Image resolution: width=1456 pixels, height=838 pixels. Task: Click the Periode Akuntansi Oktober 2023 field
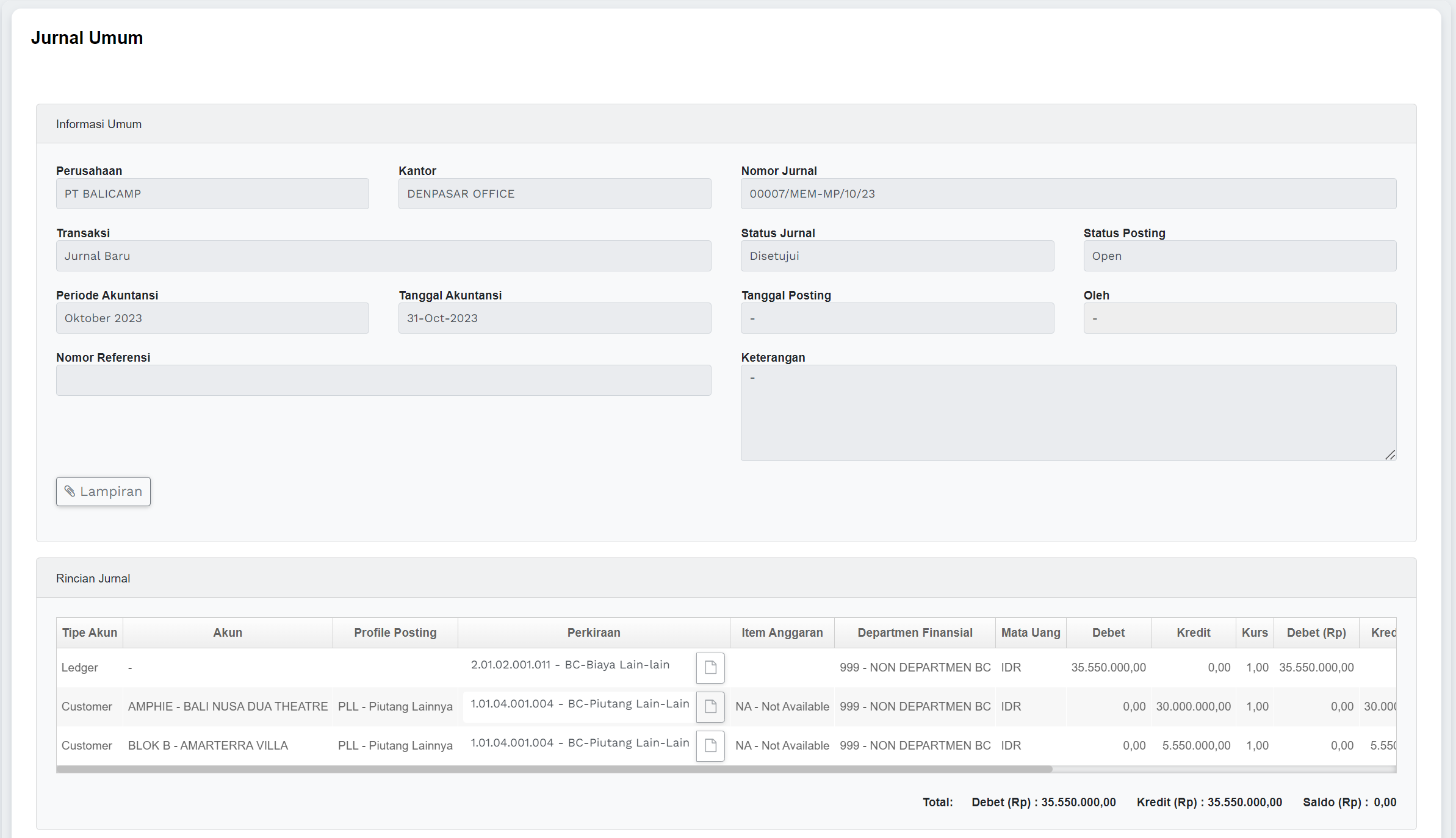point(212,318)
